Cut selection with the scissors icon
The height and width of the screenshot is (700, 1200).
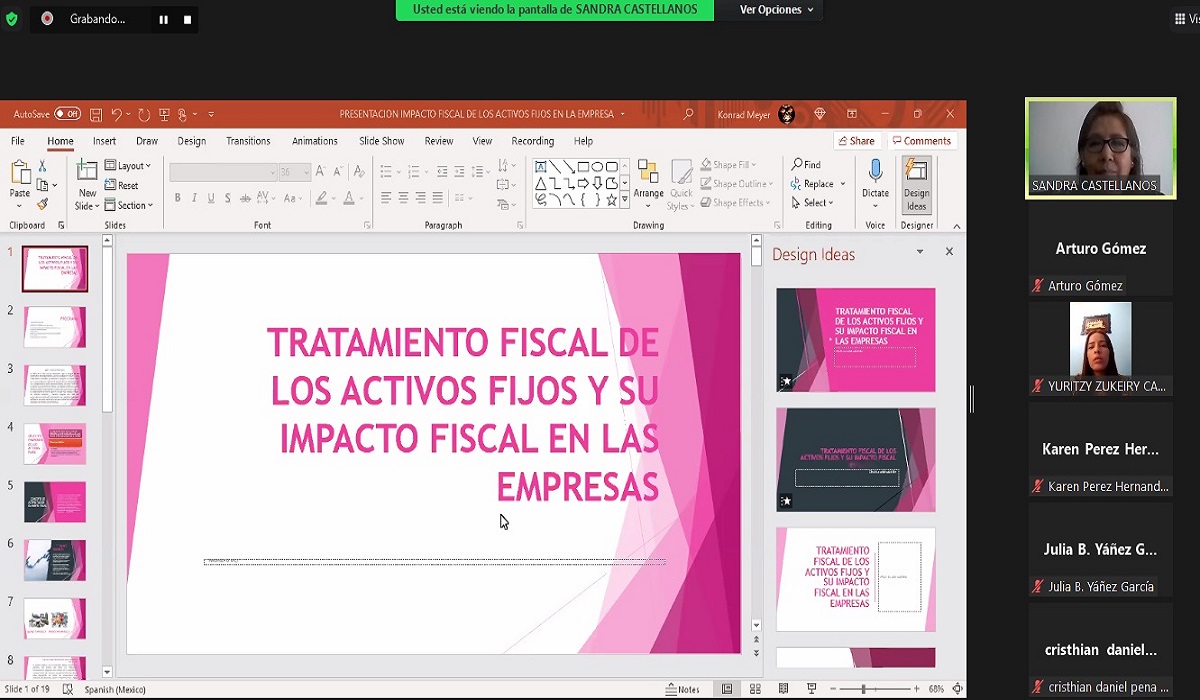(42, 166)
